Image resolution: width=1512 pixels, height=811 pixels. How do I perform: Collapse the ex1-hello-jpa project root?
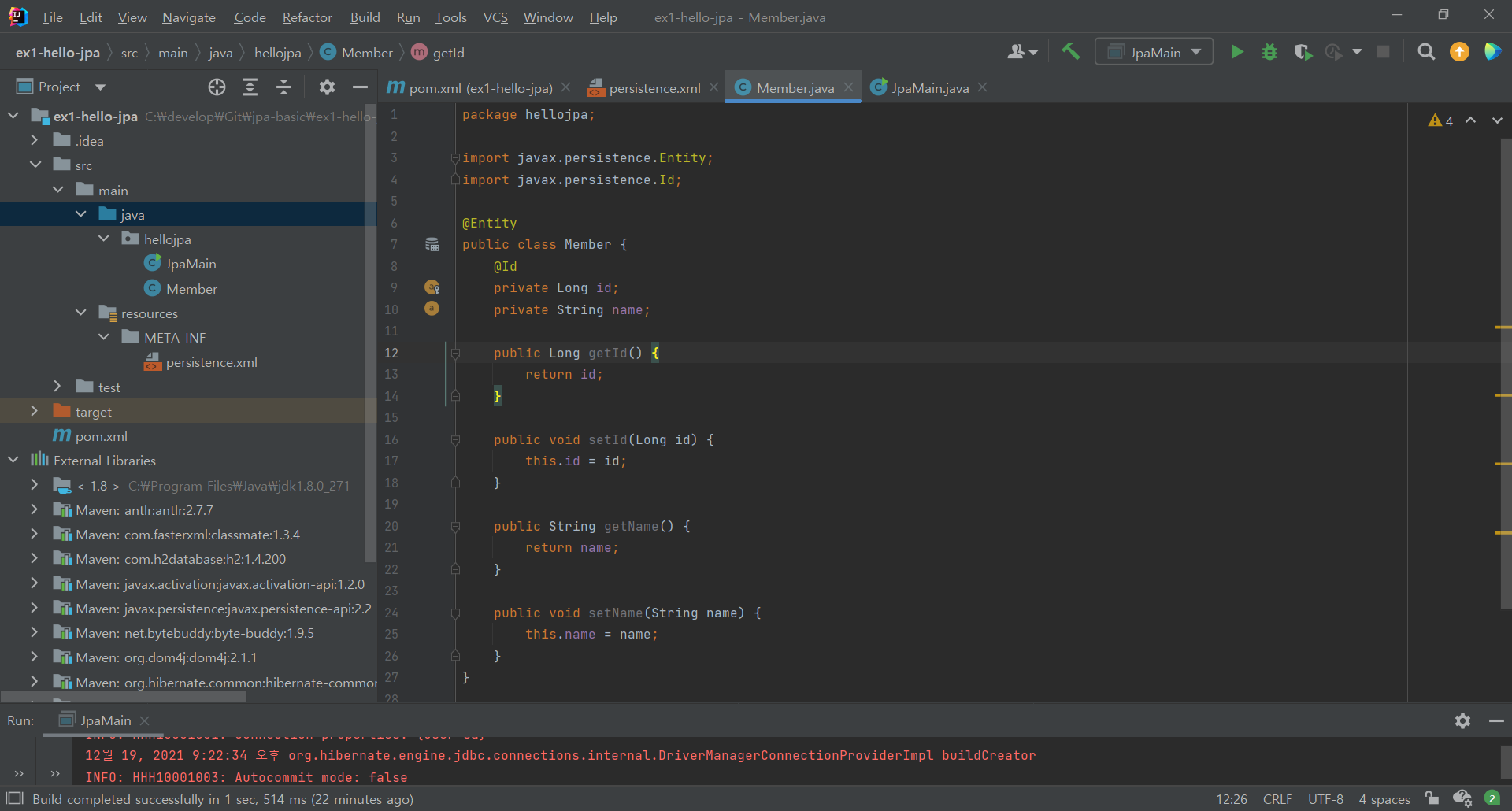(x=13, y=116)
